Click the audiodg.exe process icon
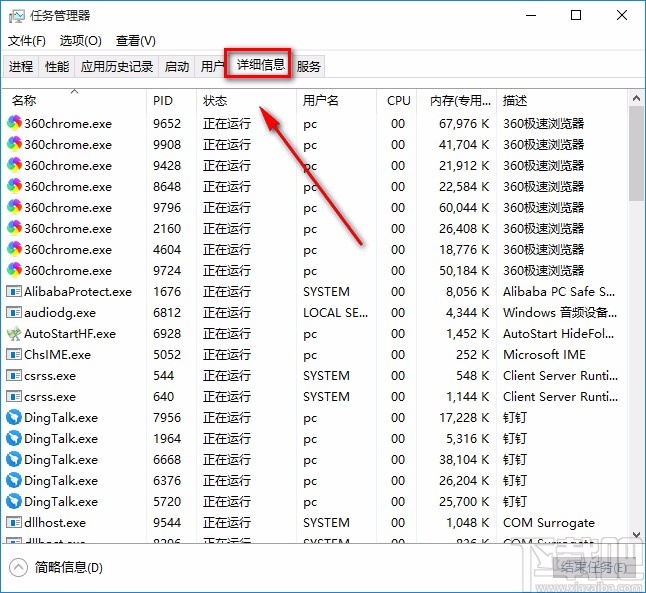The width and height of the screenshot is (646, 593). (x=14, y=313)
